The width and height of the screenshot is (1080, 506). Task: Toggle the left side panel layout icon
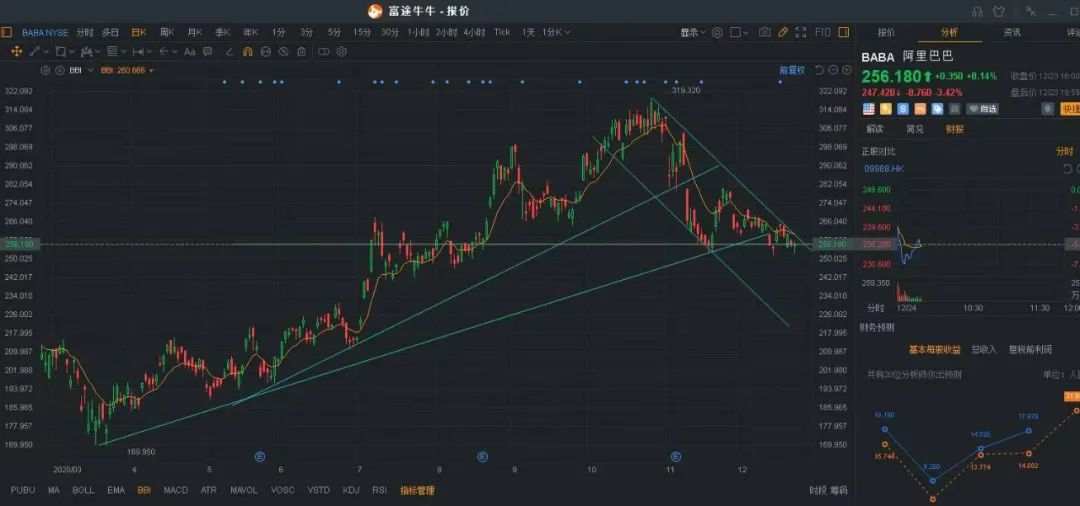pos(6,32)
